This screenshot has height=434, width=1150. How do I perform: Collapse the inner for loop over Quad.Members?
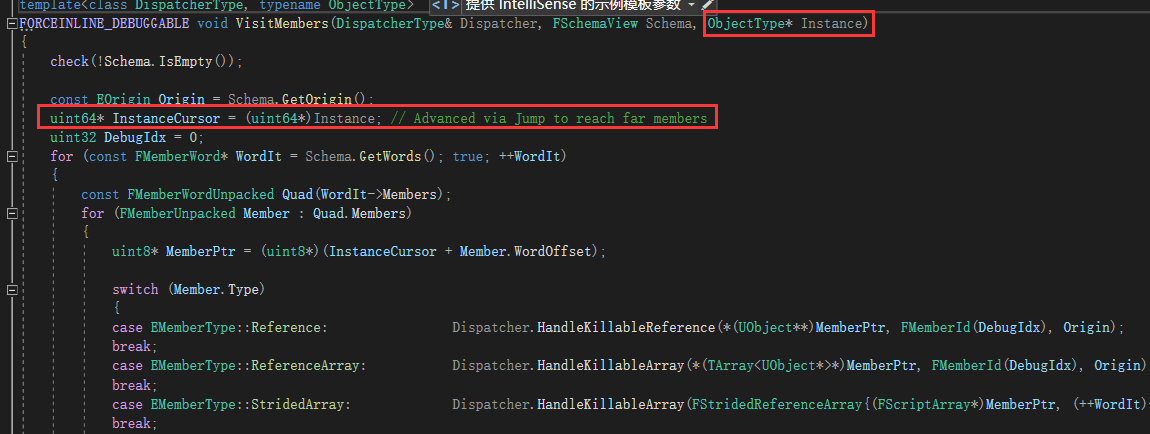click(11, 213)
